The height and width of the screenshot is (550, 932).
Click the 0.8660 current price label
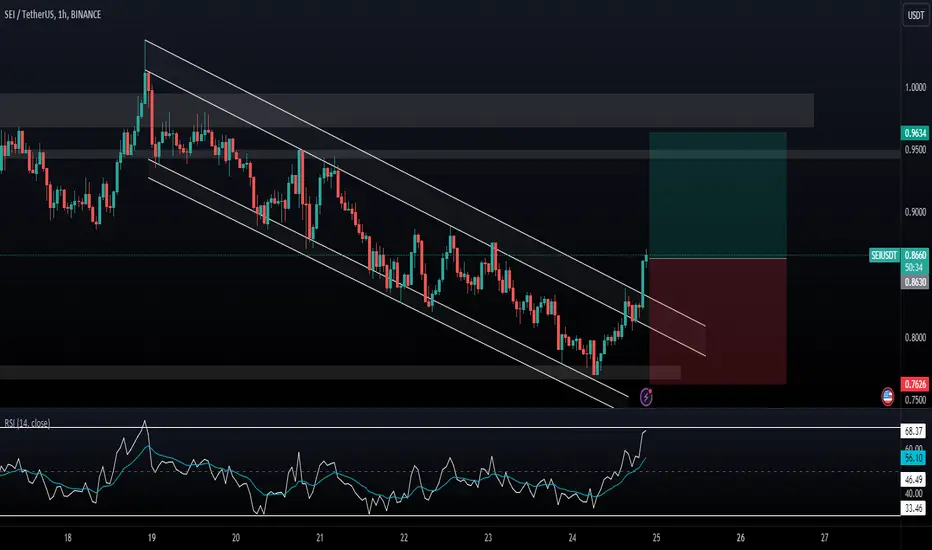tap(915, 255)
